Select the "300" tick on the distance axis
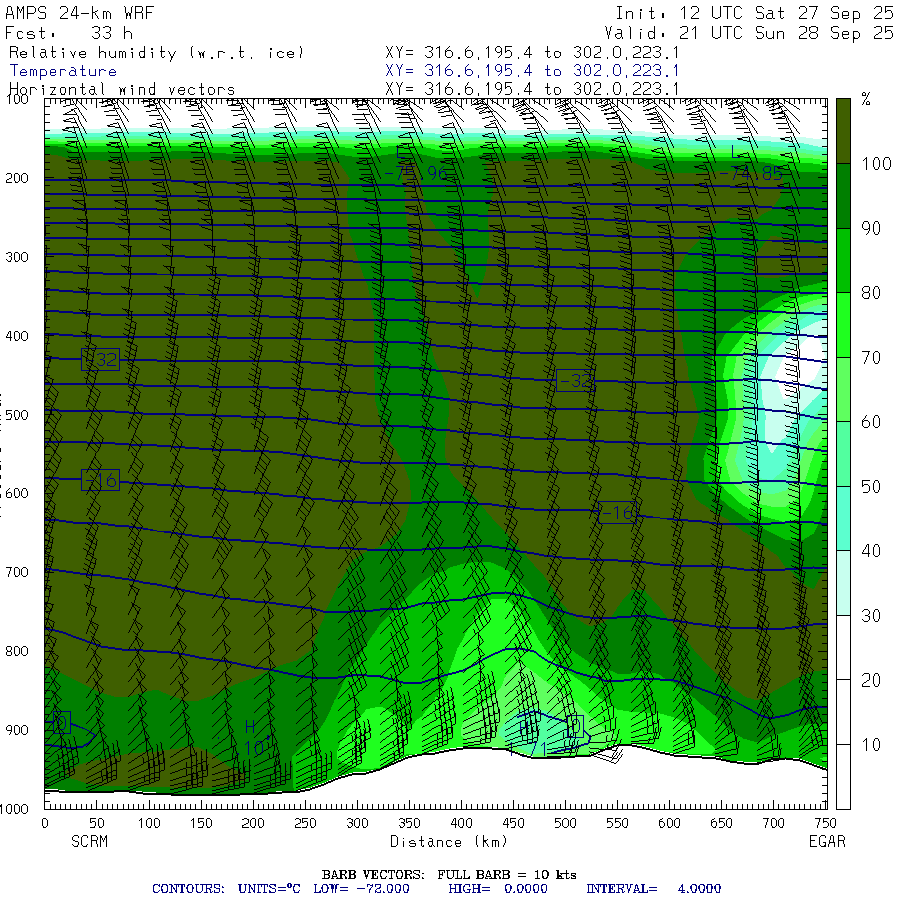Screen dimensions: 900x900 [x=357, y=823]
